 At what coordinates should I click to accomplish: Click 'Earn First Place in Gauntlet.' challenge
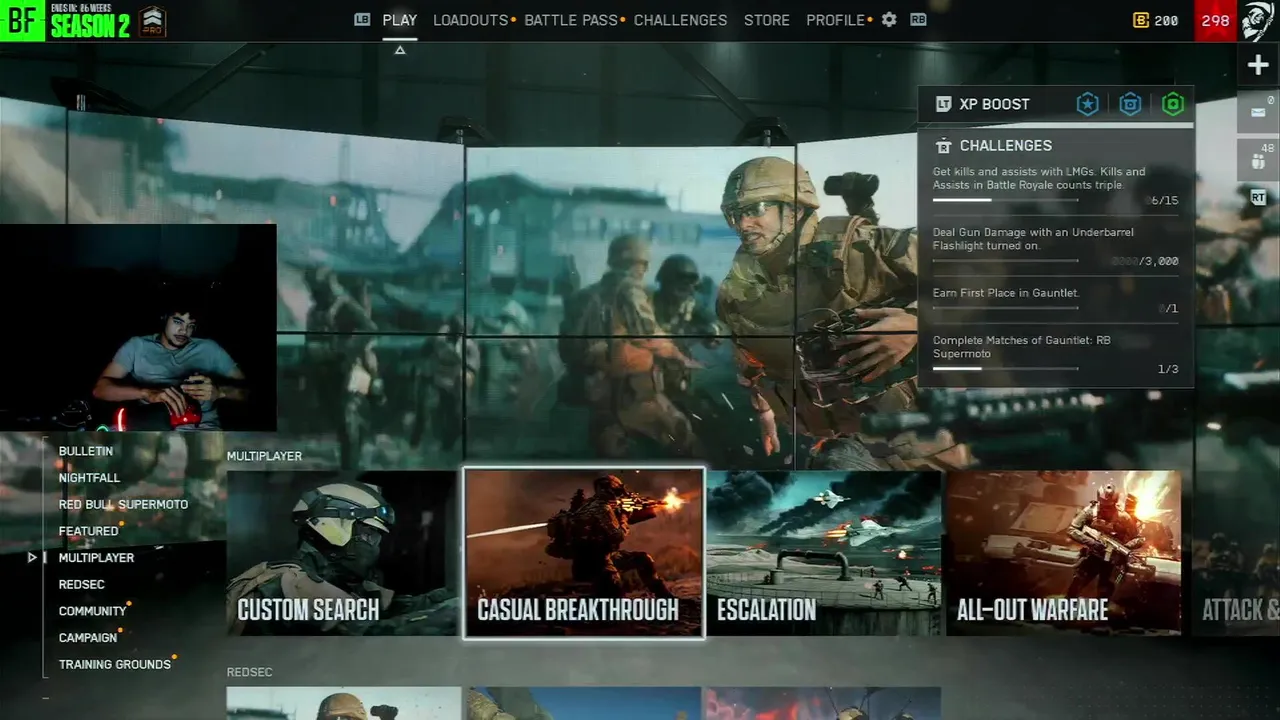pos(1006,293)
